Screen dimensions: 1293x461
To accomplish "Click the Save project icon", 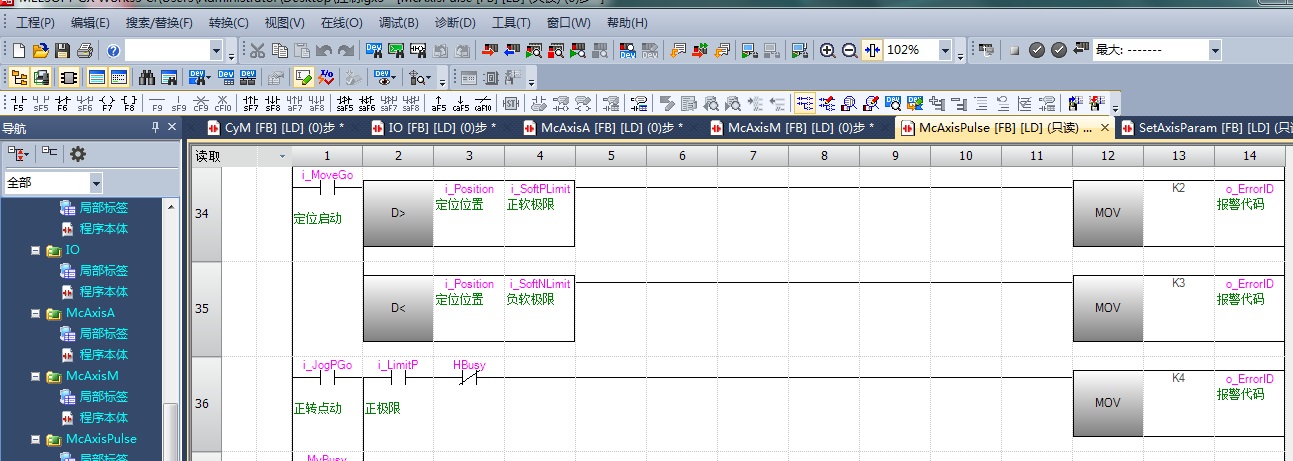I will click(62, 50).
